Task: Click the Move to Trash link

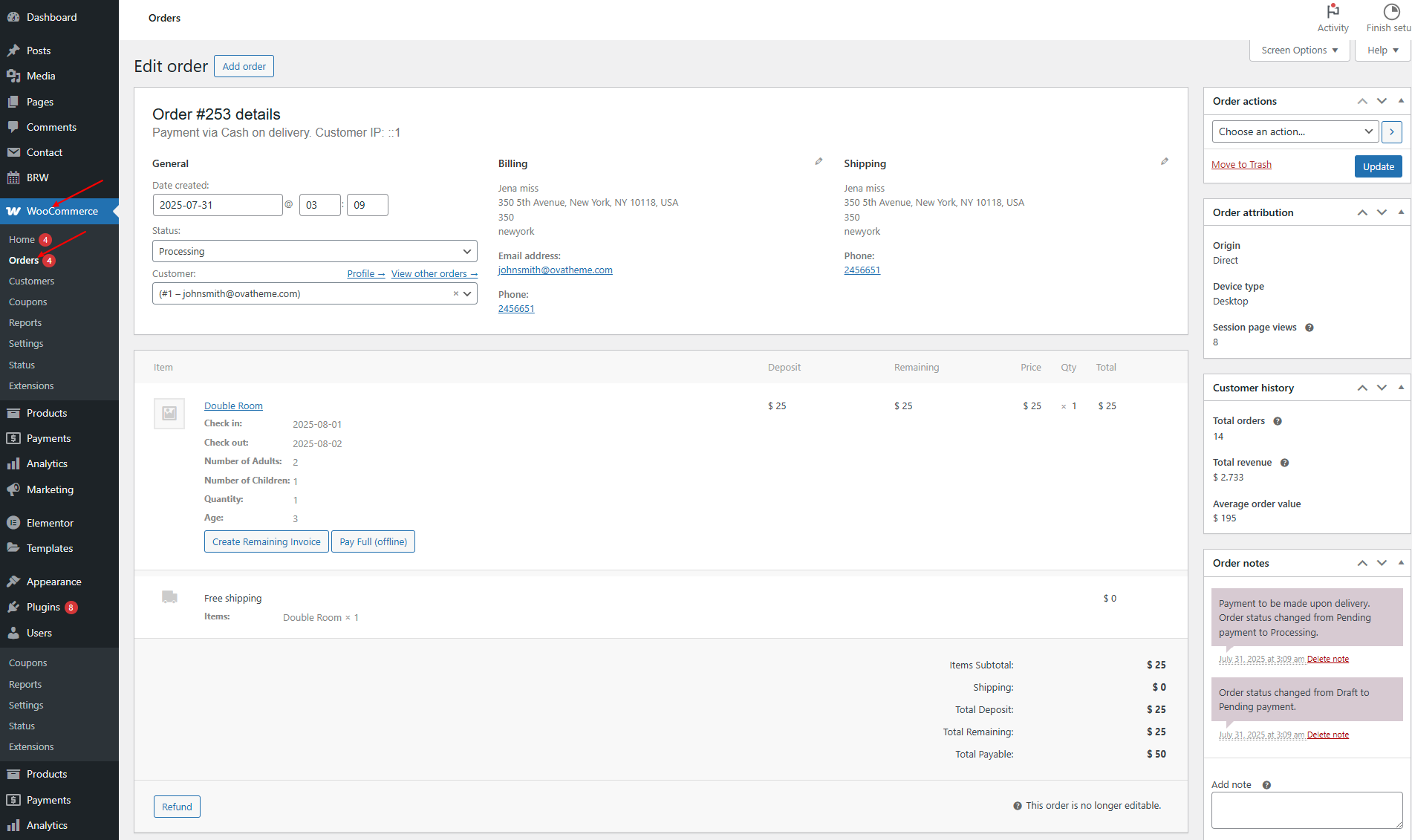Action: pos(1241,165)
